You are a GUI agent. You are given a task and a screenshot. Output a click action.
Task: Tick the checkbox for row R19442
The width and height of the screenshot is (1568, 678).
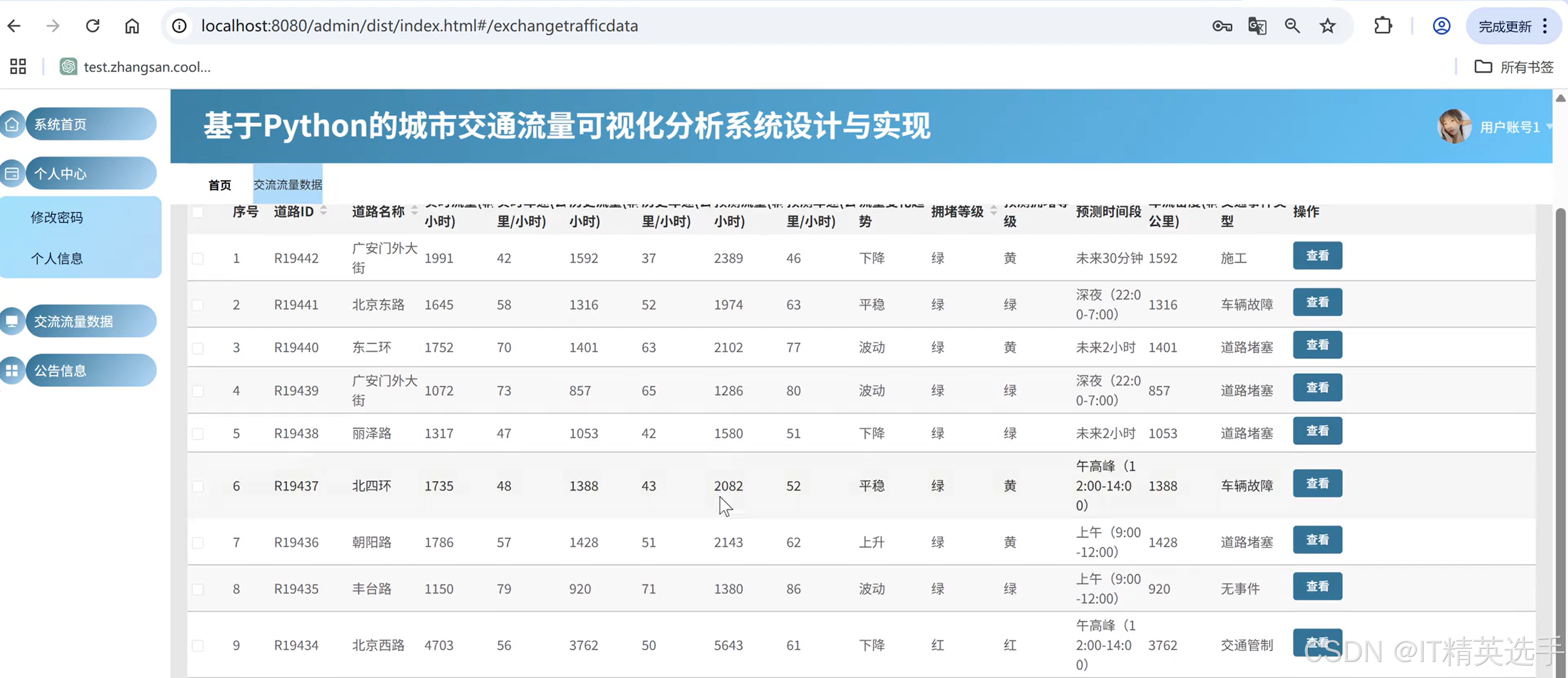[x=198, y=259]
